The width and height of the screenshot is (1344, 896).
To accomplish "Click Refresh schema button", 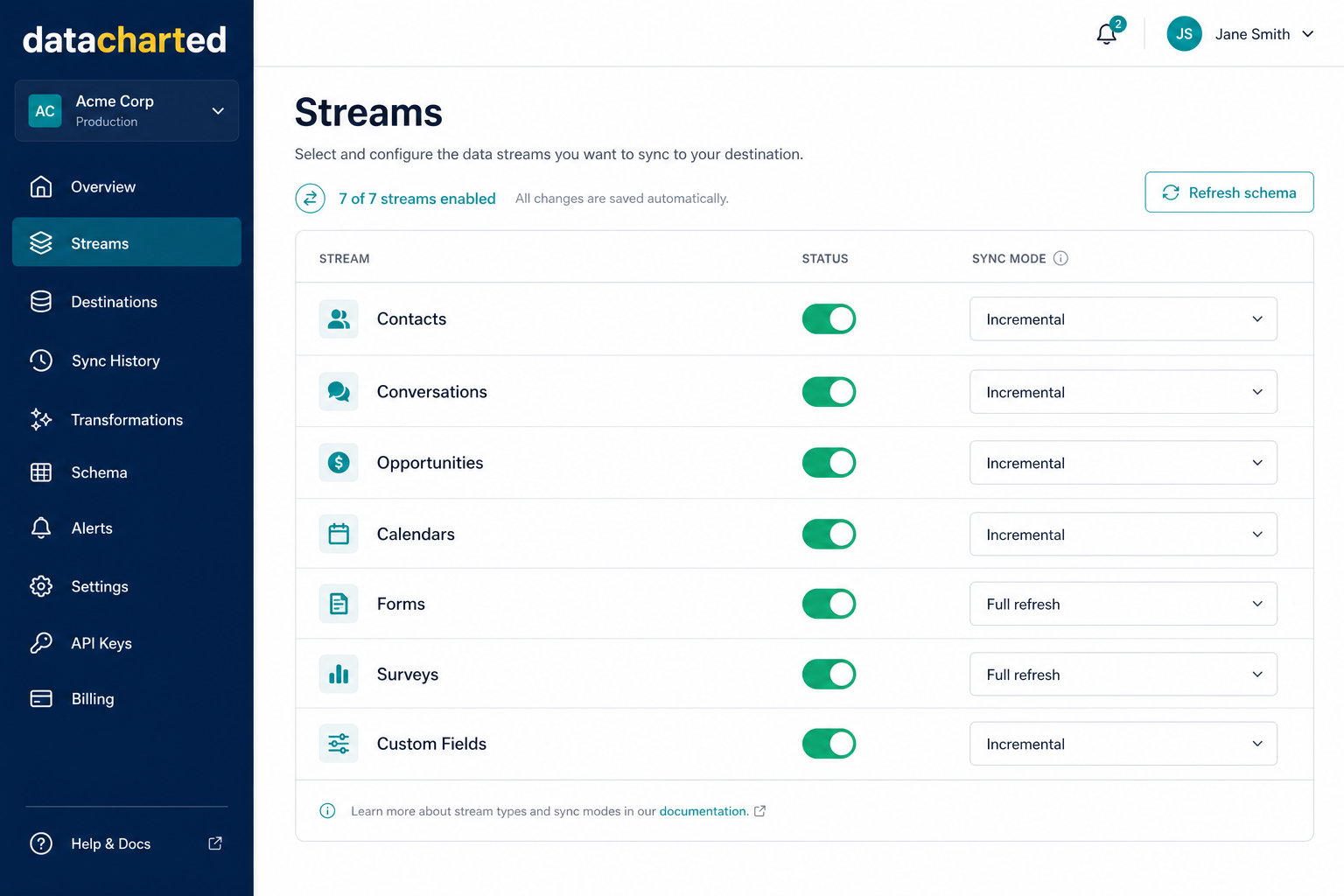I will [1229, 192].
